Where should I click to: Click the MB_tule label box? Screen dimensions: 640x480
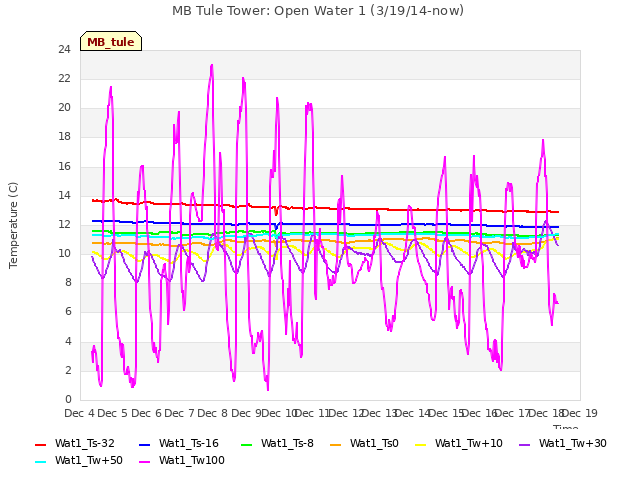111,41
